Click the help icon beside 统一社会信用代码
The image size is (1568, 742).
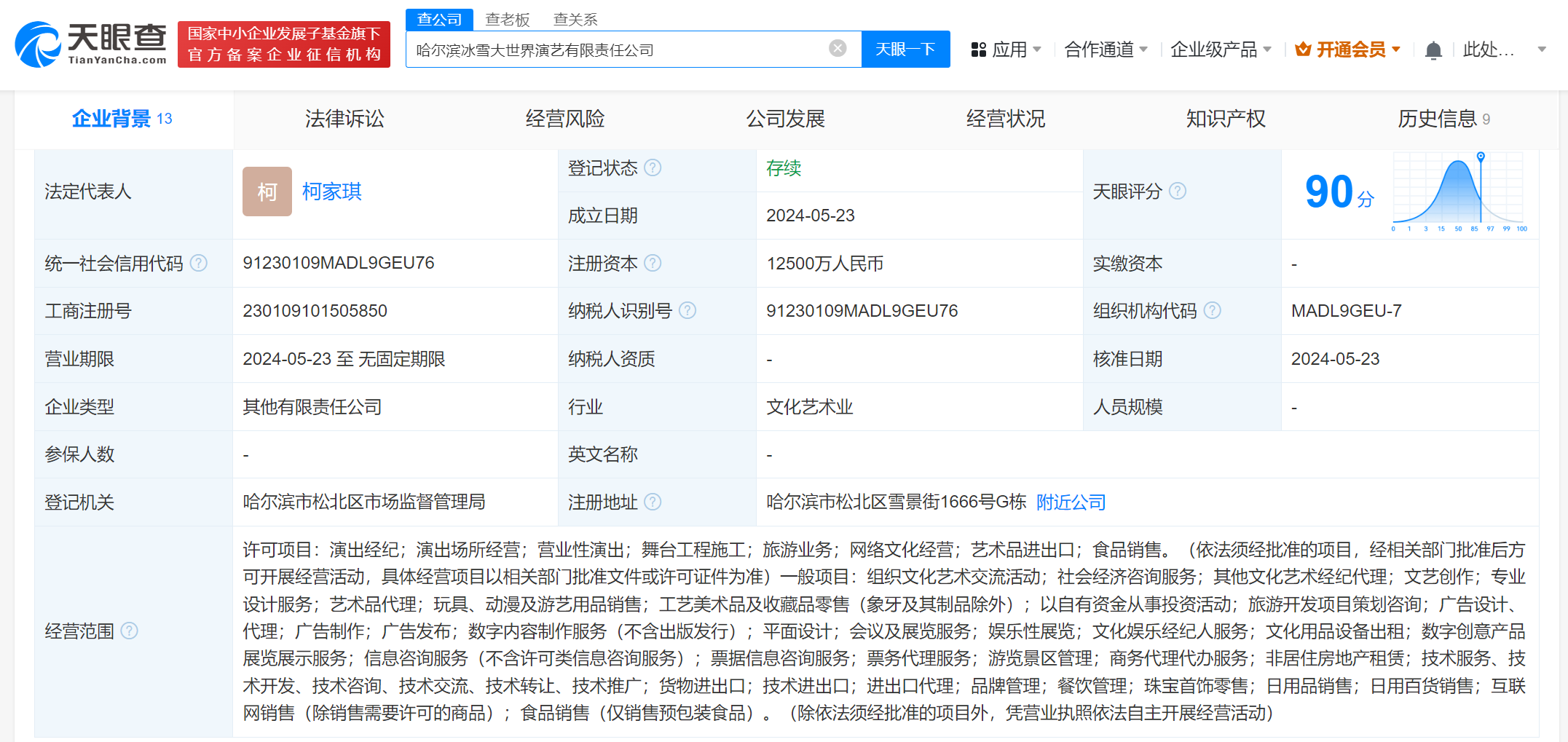[x=200, y=263]
